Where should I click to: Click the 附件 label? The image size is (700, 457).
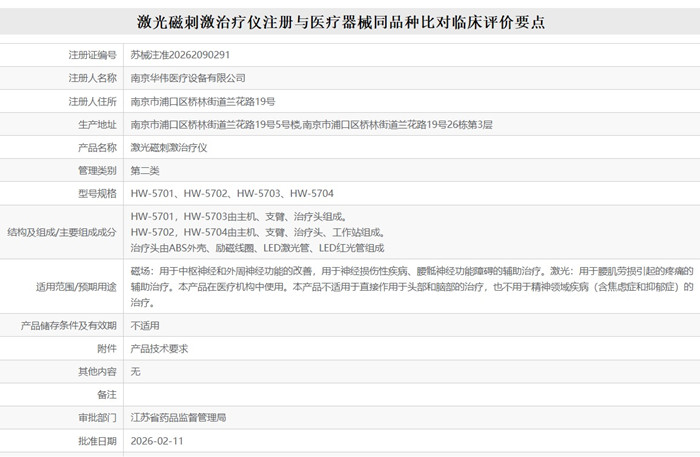coord(107,349)
